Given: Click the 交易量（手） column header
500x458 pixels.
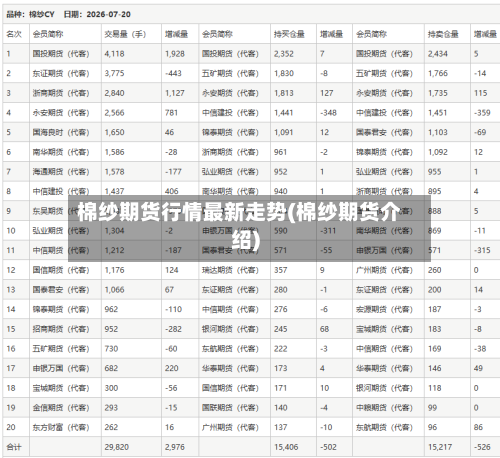Looking at the screenshot, I should click(x=125, y=34).
